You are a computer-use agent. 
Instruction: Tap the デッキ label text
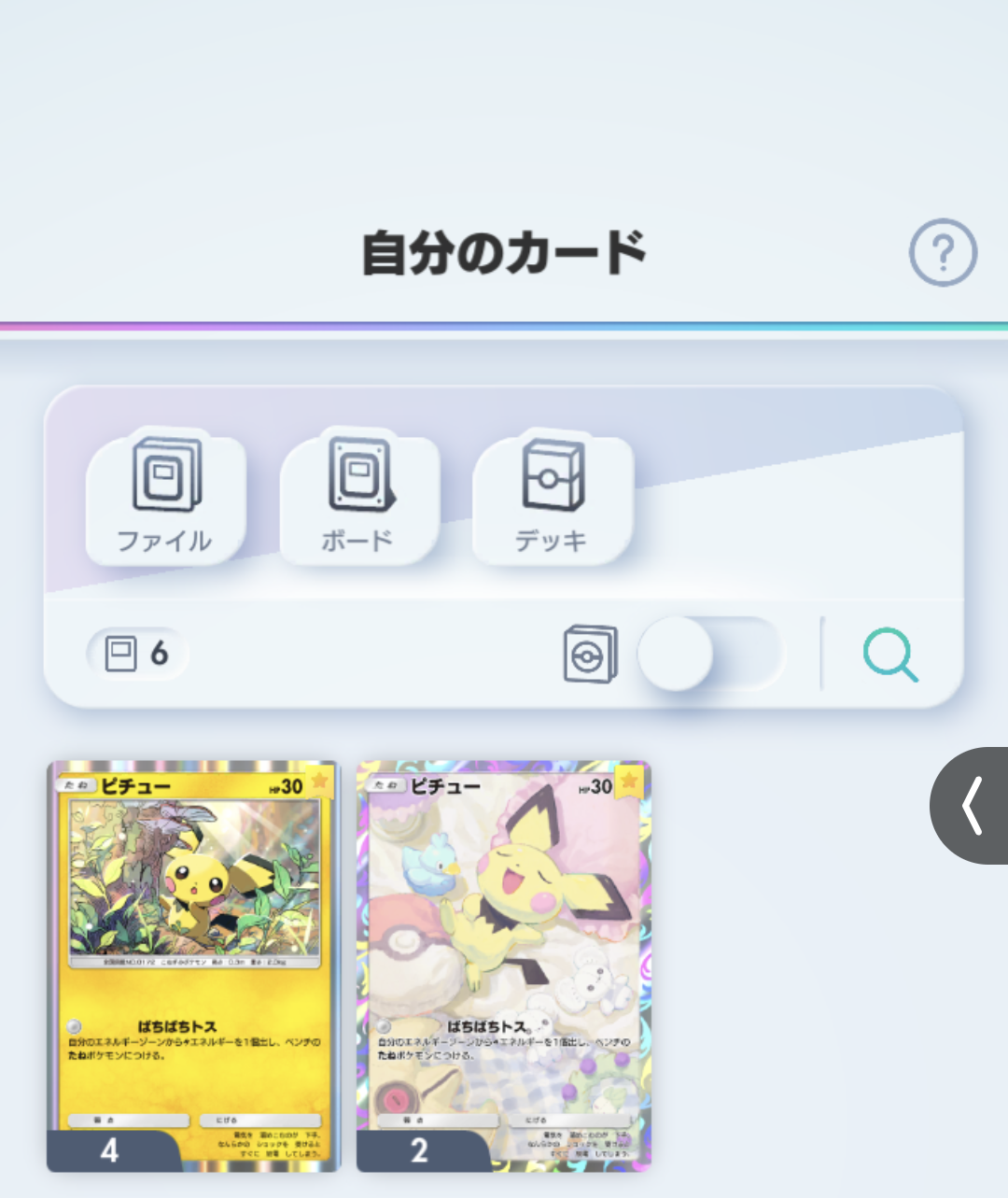(x=551, y=541)
